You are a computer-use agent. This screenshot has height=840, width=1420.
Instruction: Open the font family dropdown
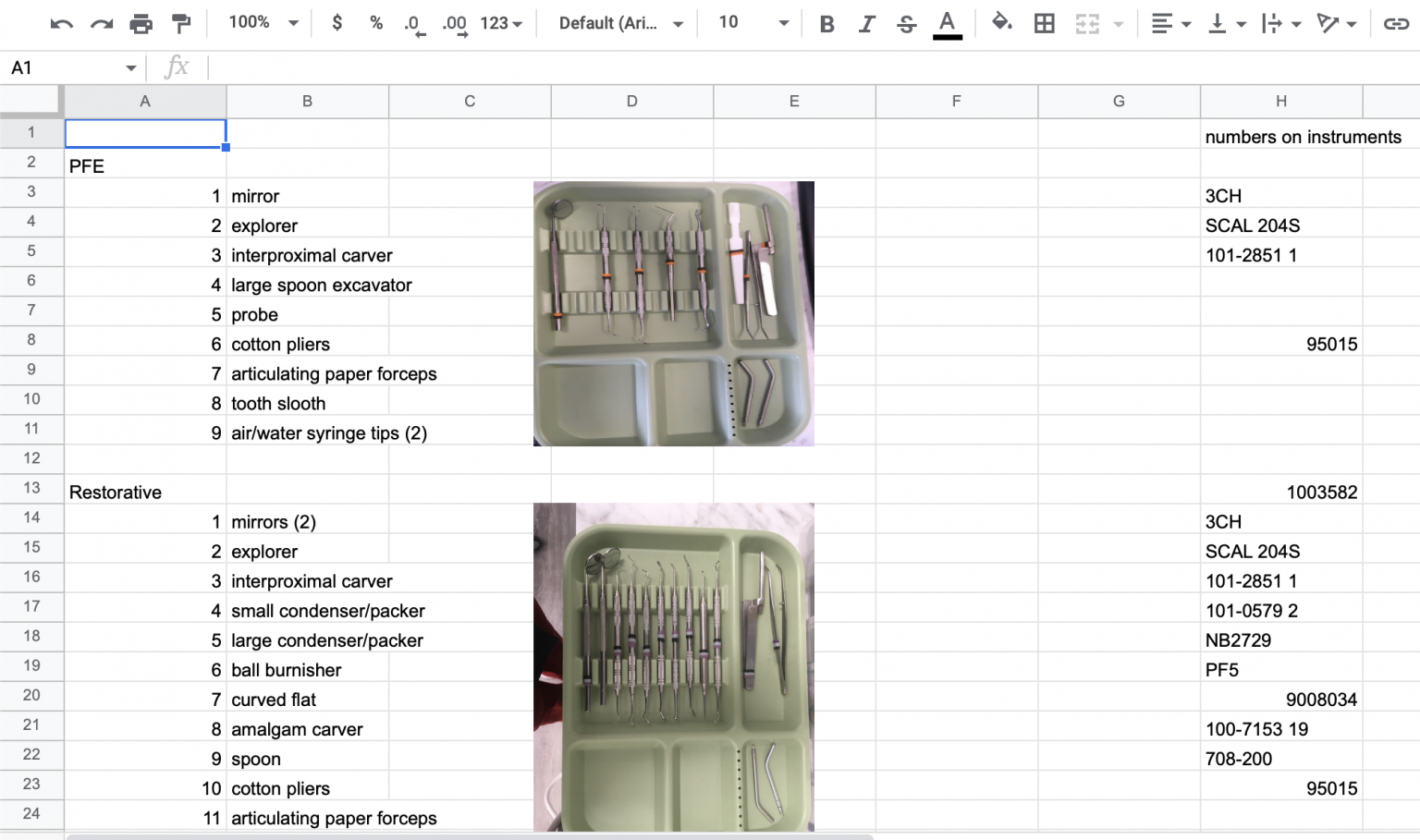point(616,23)
